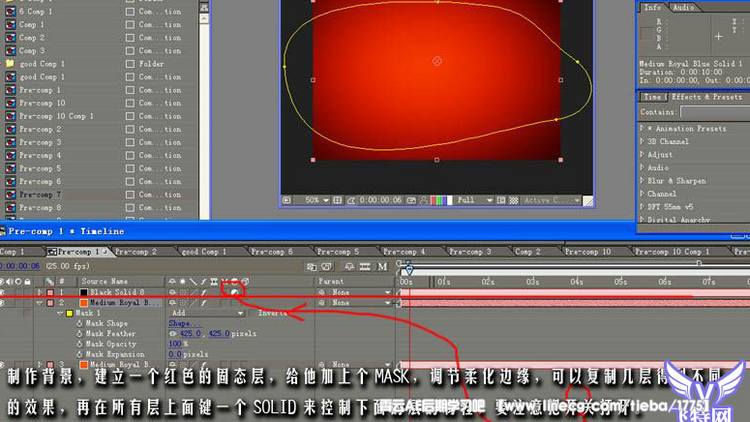Toggle the Pre-comp 10 label checkbox
The width and height of the screenshot is (750, 422).
[130, 103]
